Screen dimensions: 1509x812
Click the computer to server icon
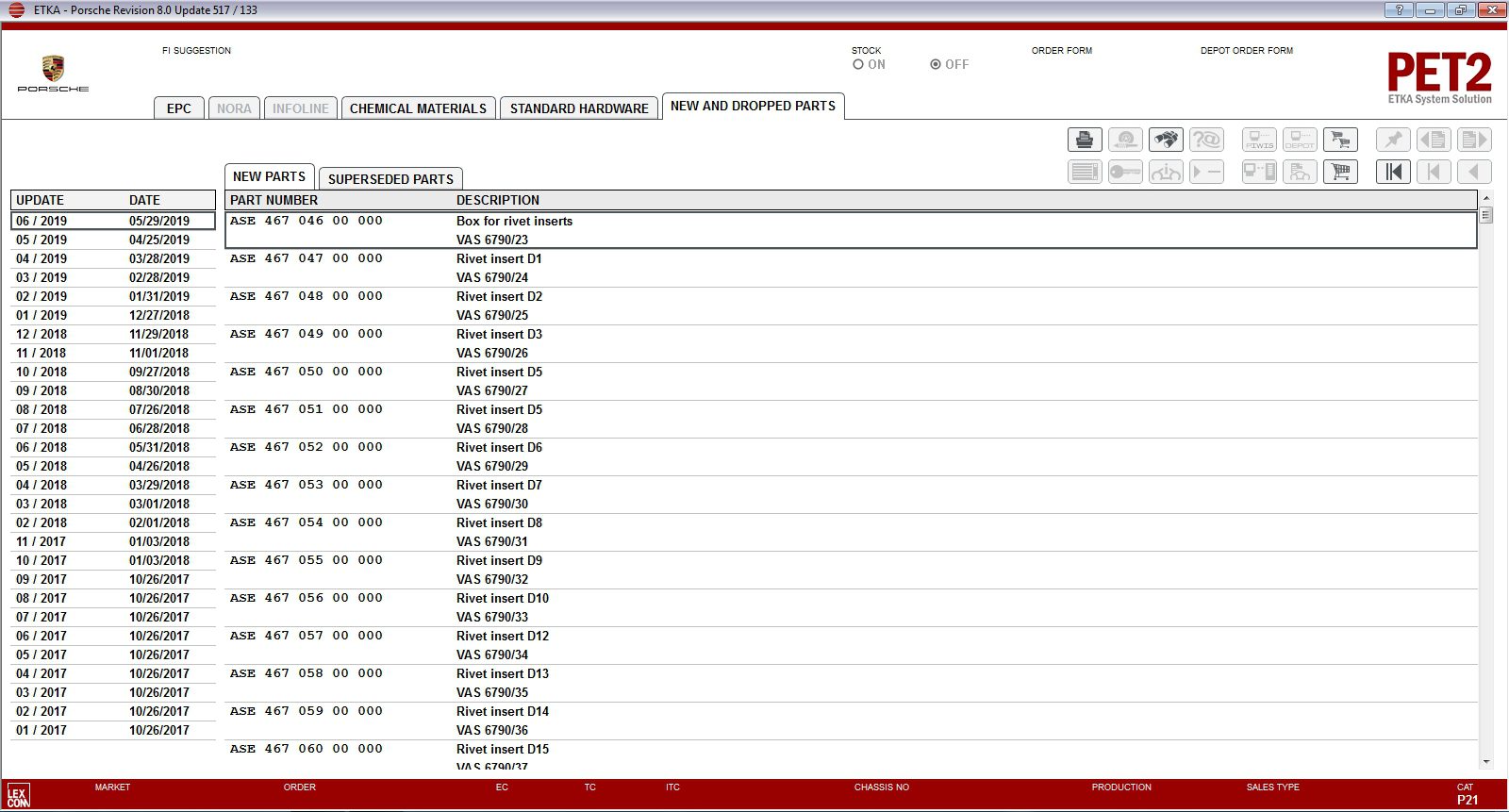click(x=1259, y=172)
